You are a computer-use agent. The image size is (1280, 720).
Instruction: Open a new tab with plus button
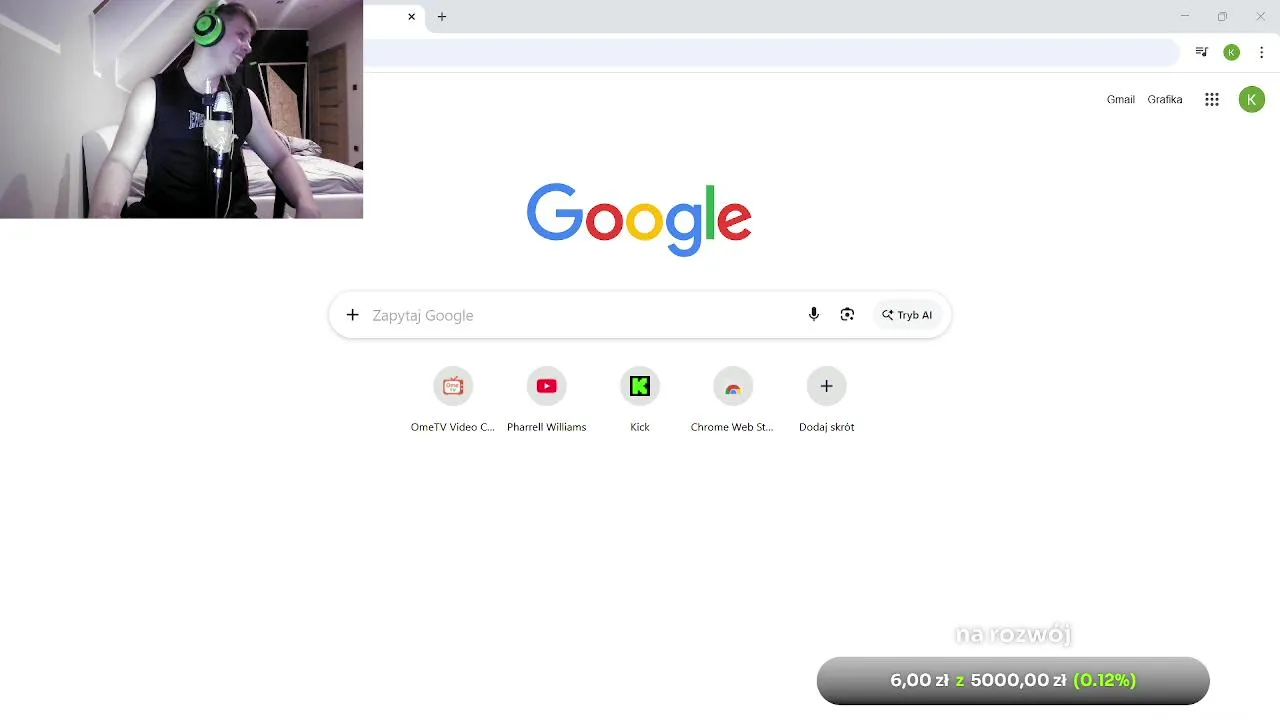click(x=442, y=17)
